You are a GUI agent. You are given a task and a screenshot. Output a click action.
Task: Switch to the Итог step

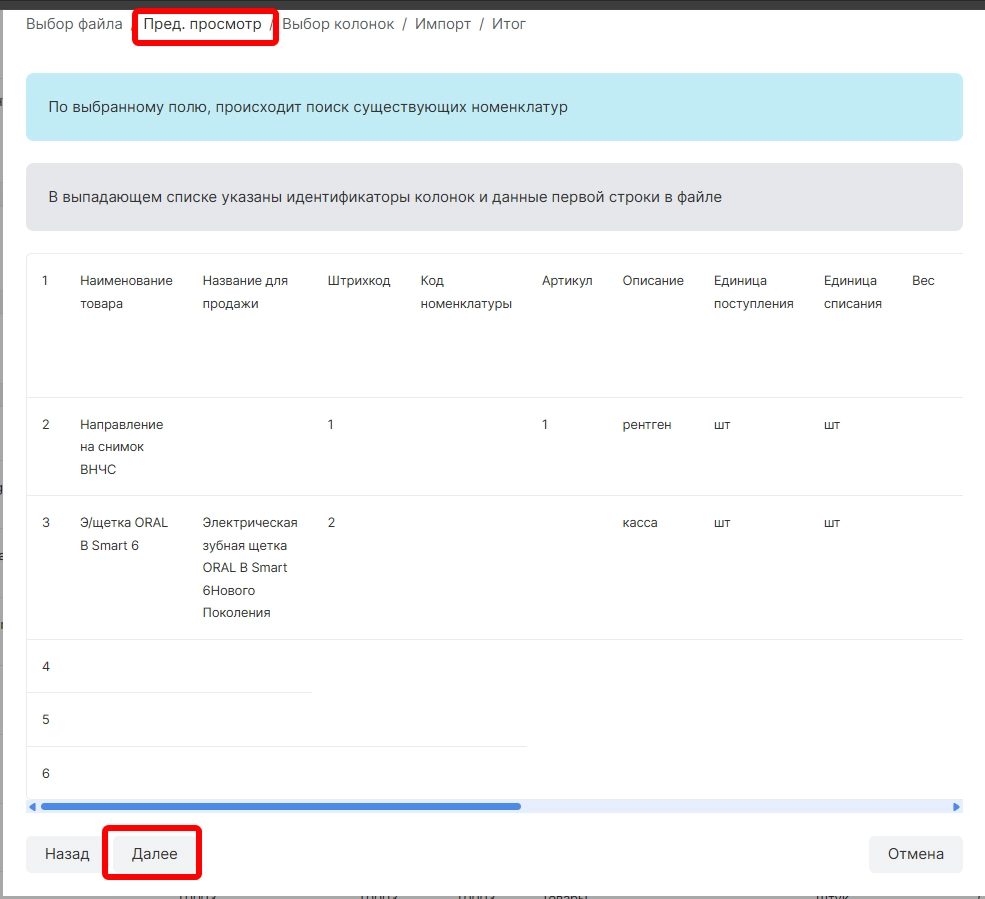508,24
